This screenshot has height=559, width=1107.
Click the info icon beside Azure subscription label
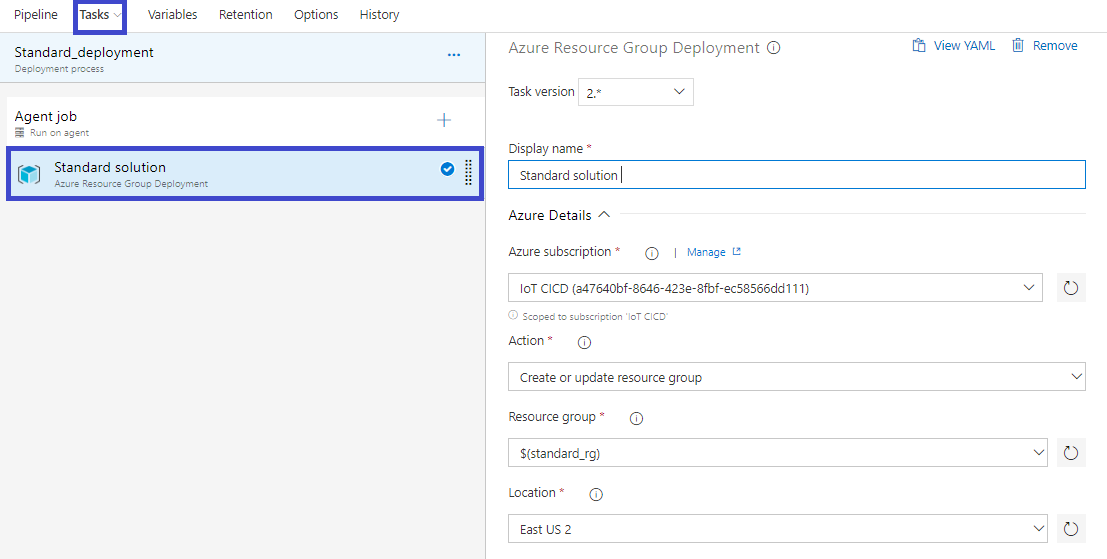(652, 253)
